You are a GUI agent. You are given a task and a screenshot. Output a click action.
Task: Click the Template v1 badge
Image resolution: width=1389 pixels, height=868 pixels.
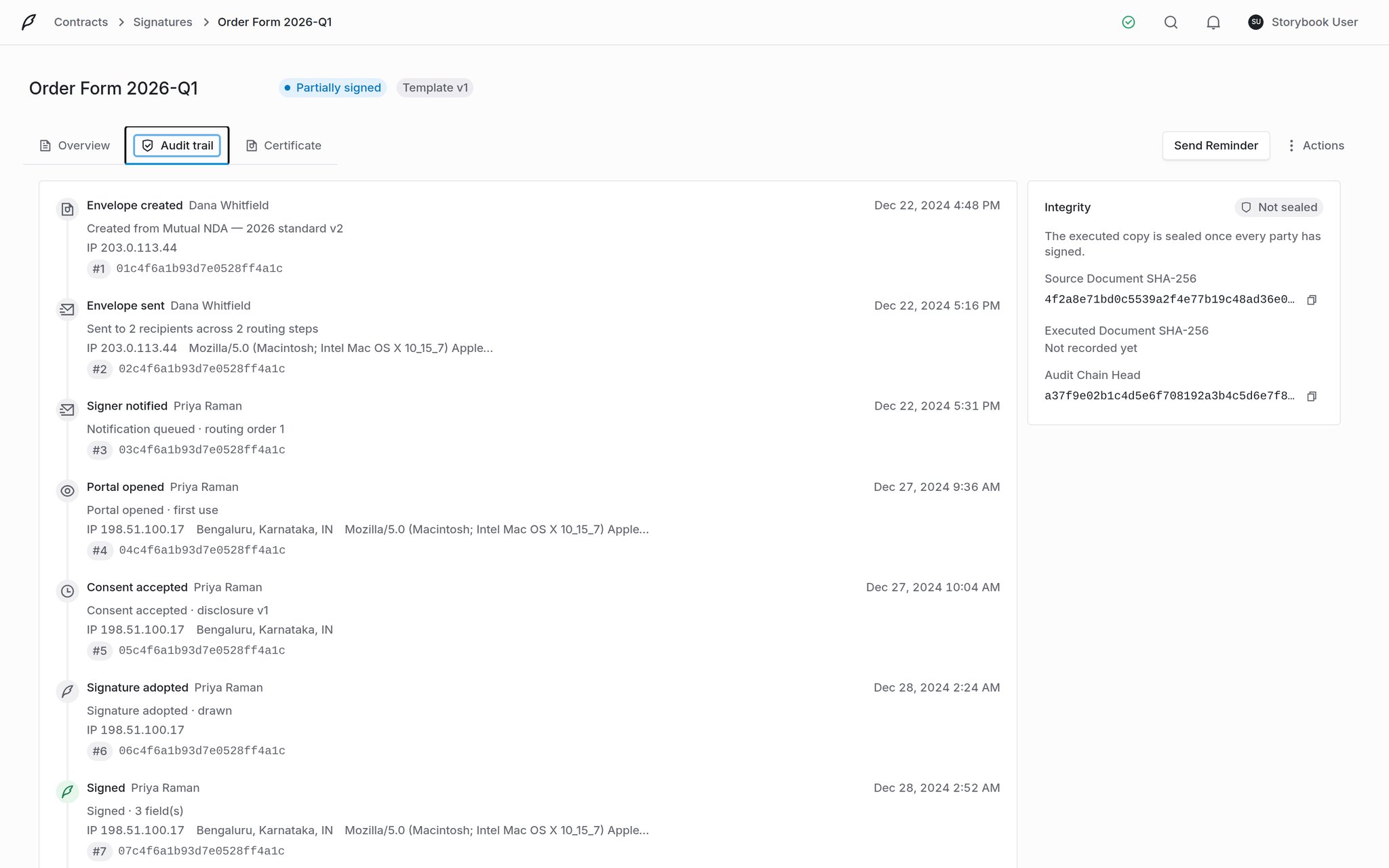tap(435, 88)
